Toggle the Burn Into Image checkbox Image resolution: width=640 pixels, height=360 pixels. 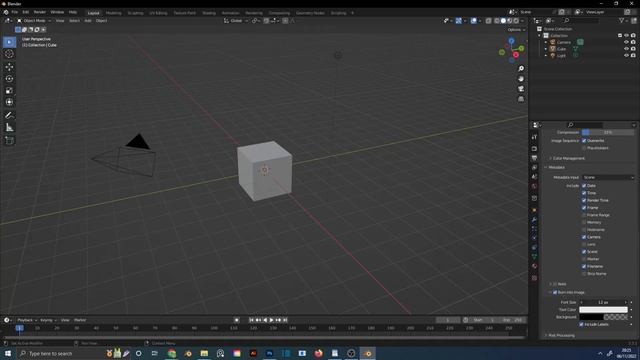(555, 292)
